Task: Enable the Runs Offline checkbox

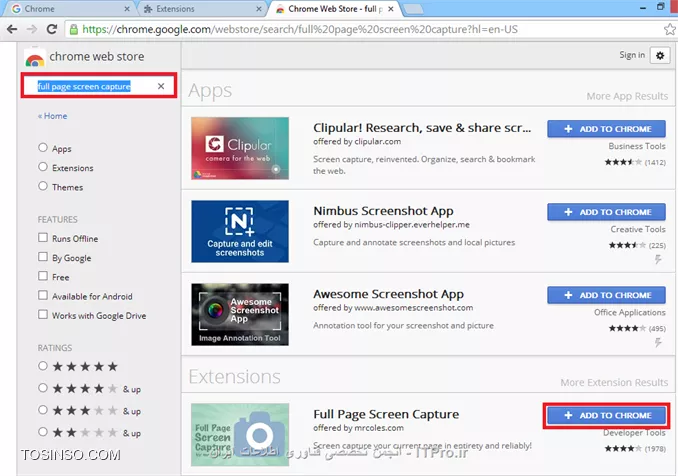Action: 42,237
